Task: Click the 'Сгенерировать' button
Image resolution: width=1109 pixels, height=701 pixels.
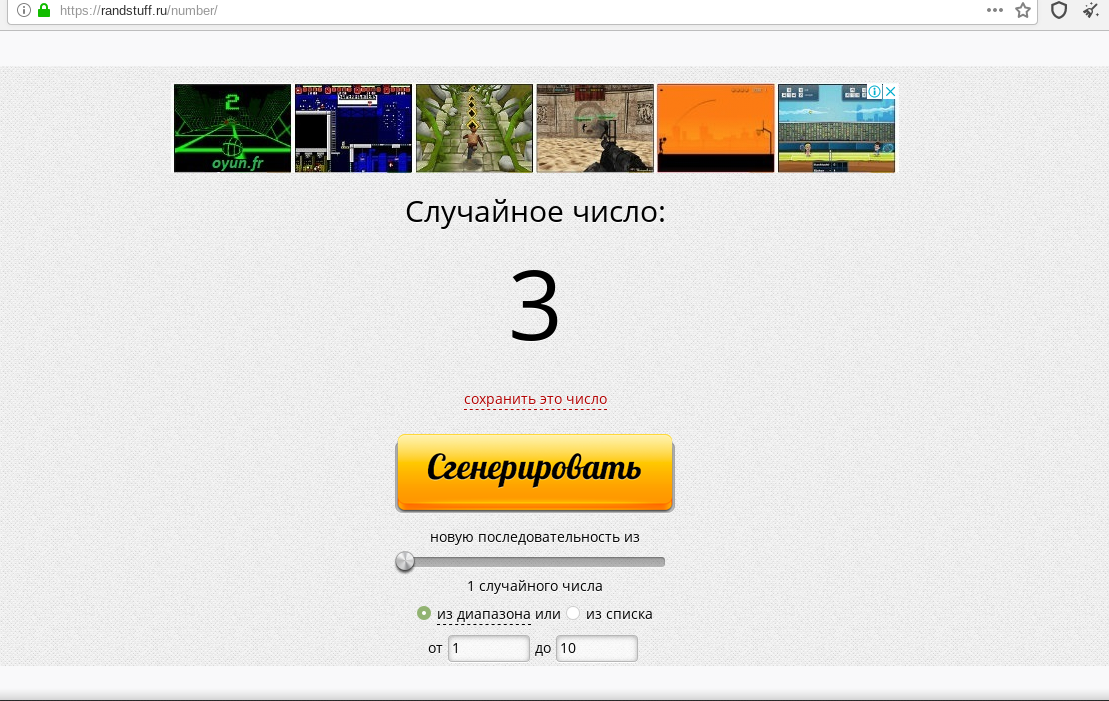Action: (535, 471)
